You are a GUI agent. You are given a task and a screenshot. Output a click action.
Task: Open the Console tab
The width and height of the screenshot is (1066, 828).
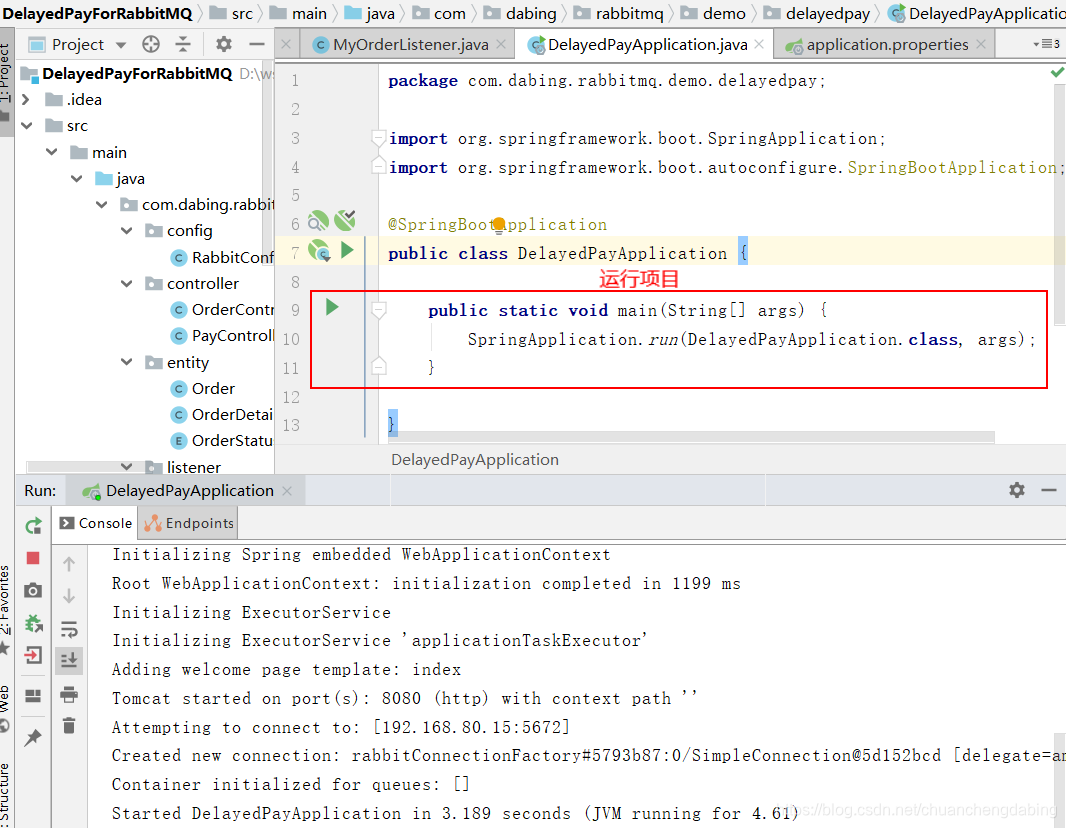(x=96, y=523)
